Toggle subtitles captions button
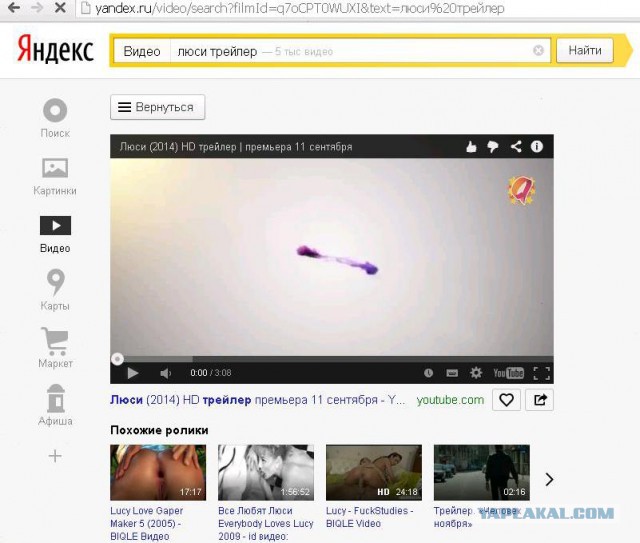The height and width of the screenshot is (543, 640). (452, 373)
